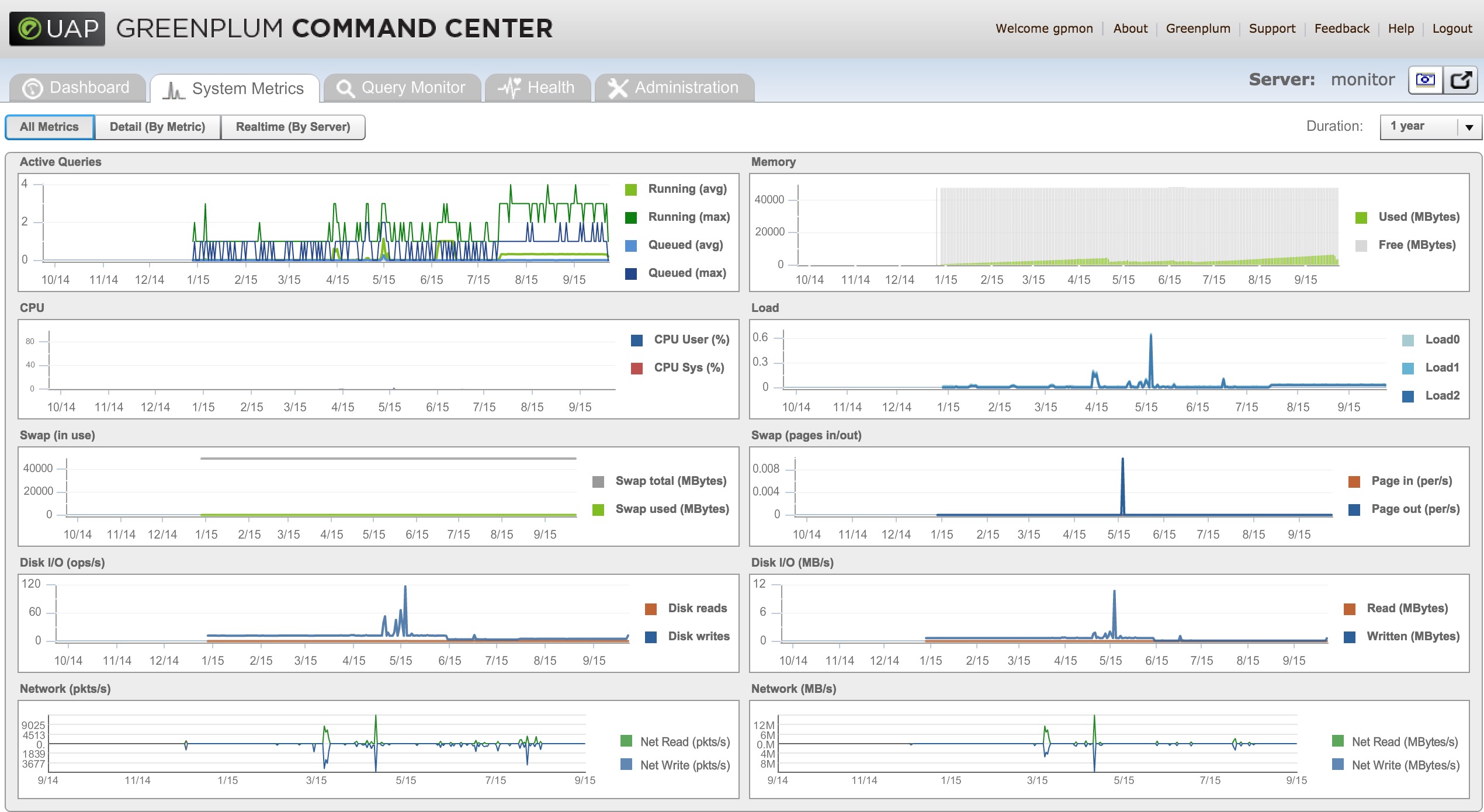Open the Help link
Viewport: 1484px width, 812px height.
[x=1400, y=29]
